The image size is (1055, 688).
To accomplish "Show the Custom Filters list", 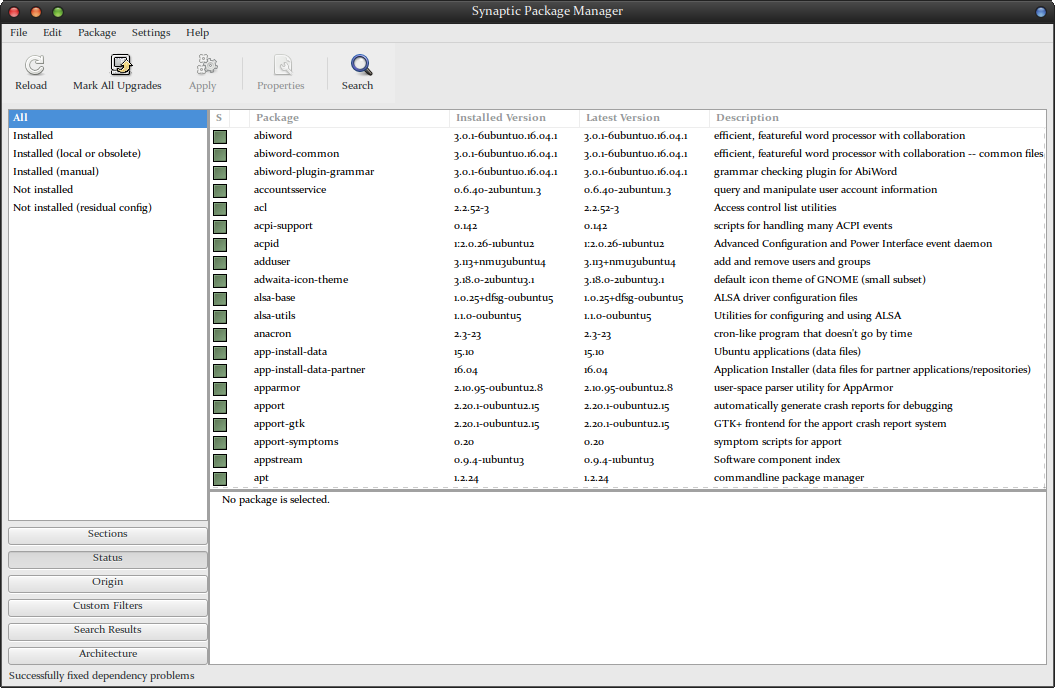I will [x=108, y=606].
